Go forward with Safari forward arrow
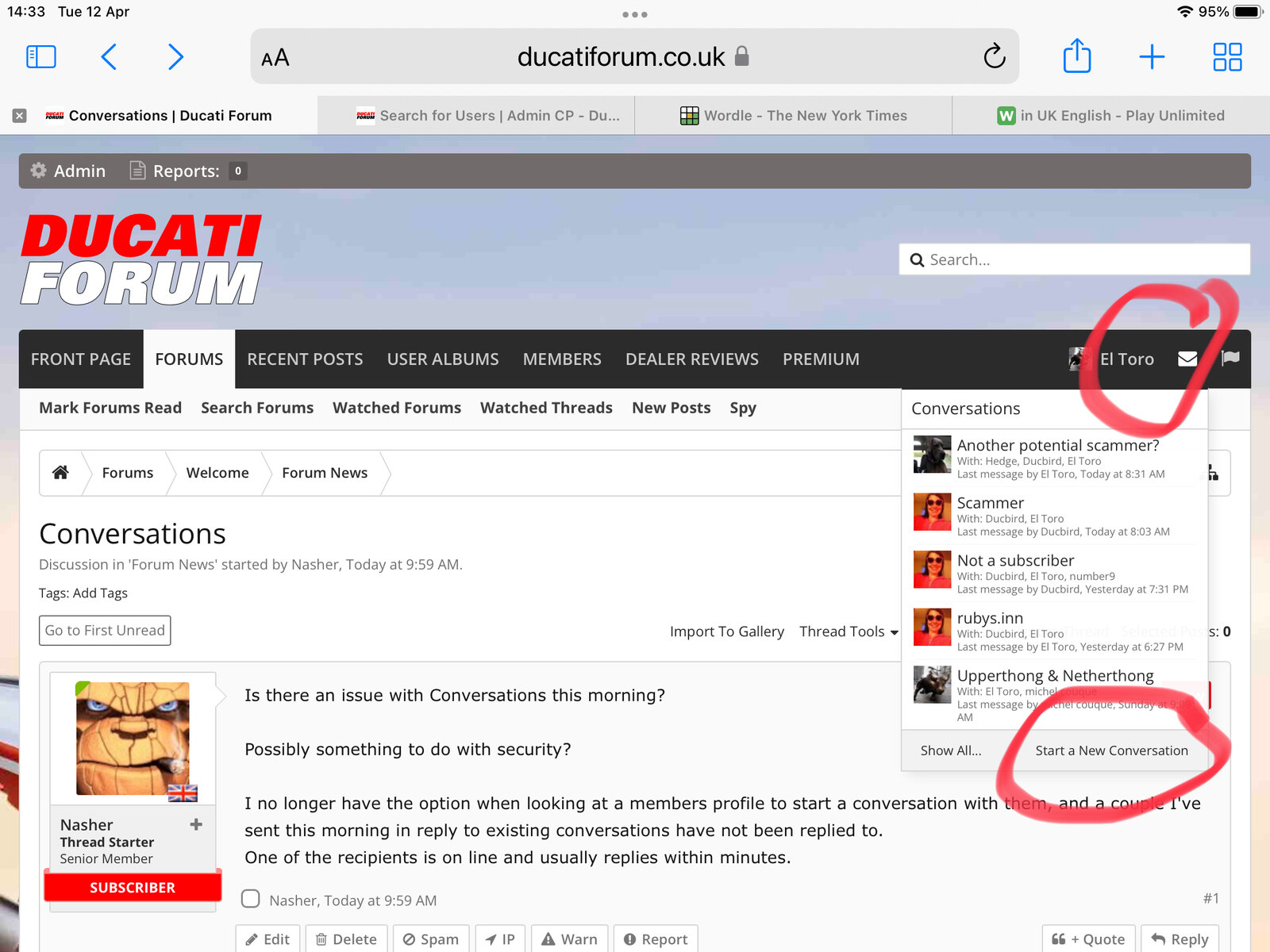Viewport: 1270px width, 952px height. coord(176,57)
